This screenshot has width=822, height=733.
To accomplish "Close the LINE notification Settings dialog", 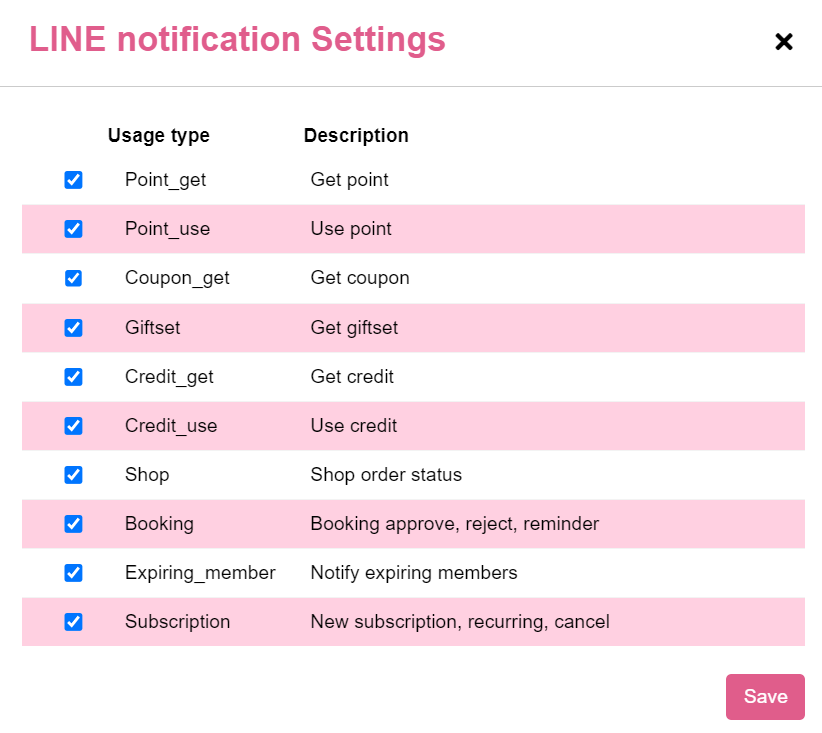I will pos(784,41).
